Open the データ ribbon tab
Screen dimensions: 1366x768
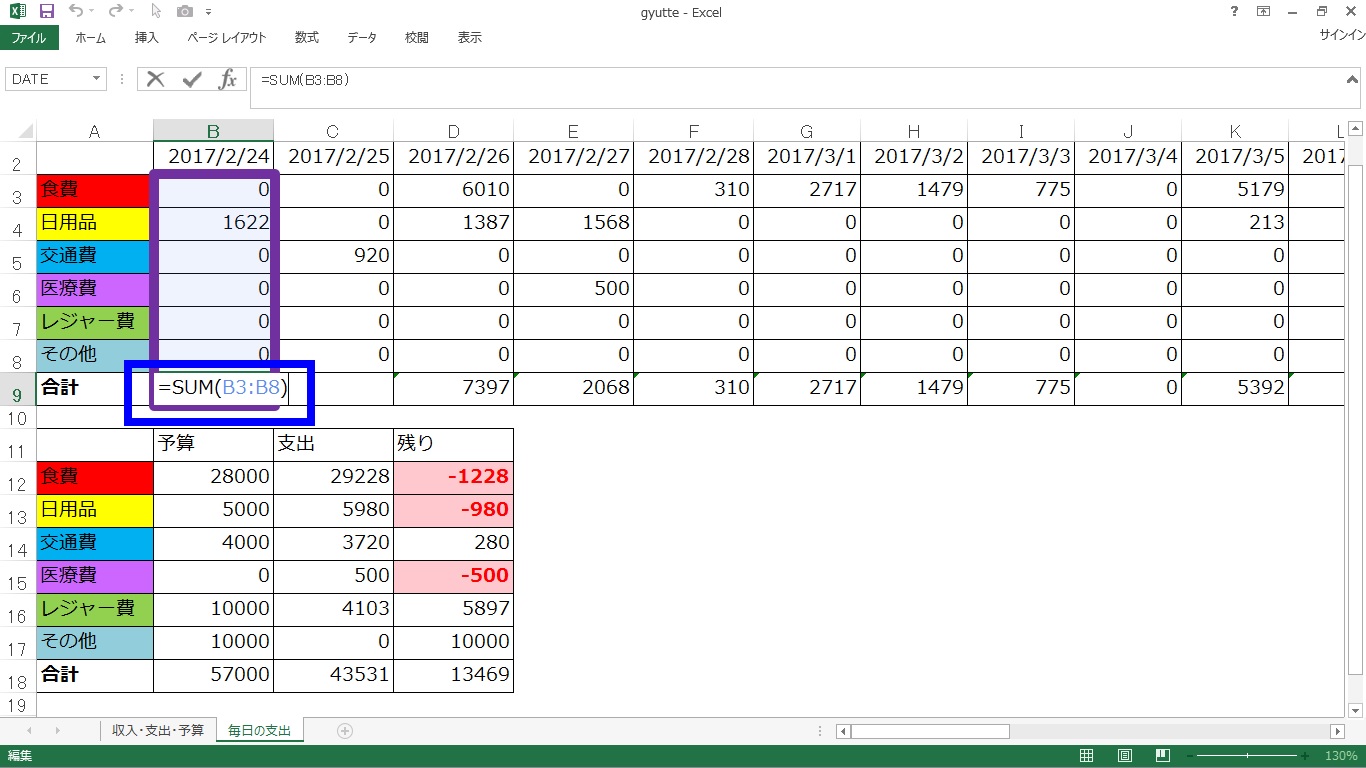pyautogui.click(x=362, y=38)
